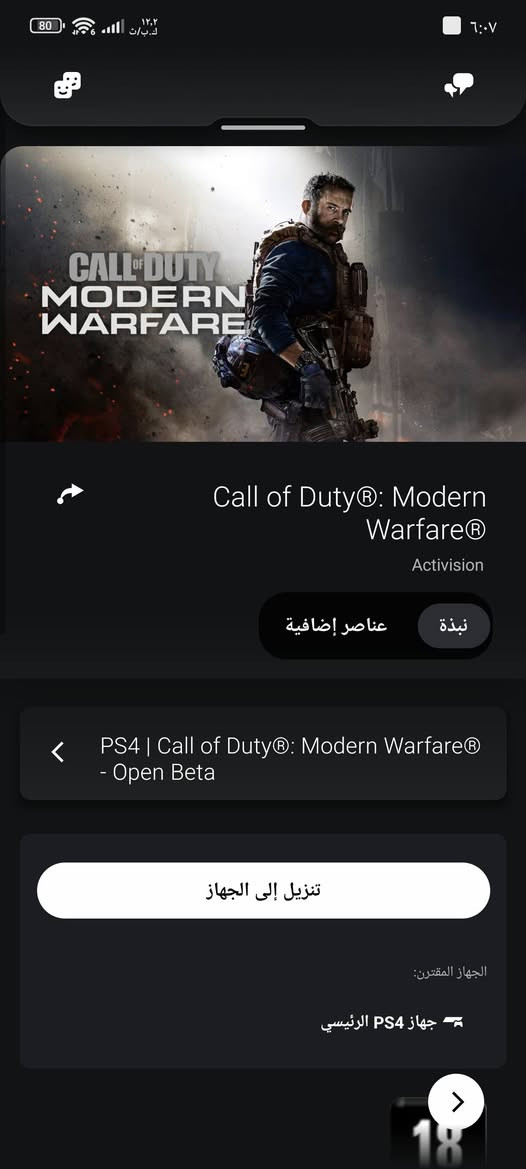
Task: Tap the battery indicator showing 80
Action: (47, 26)
